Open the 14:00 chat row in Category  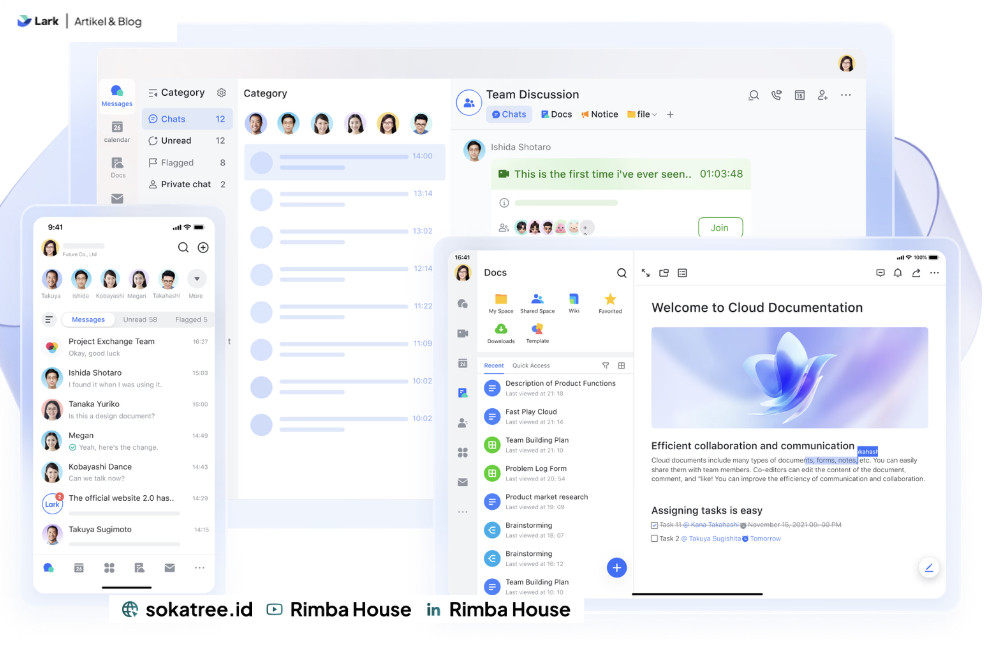click(x=345, y=163)
